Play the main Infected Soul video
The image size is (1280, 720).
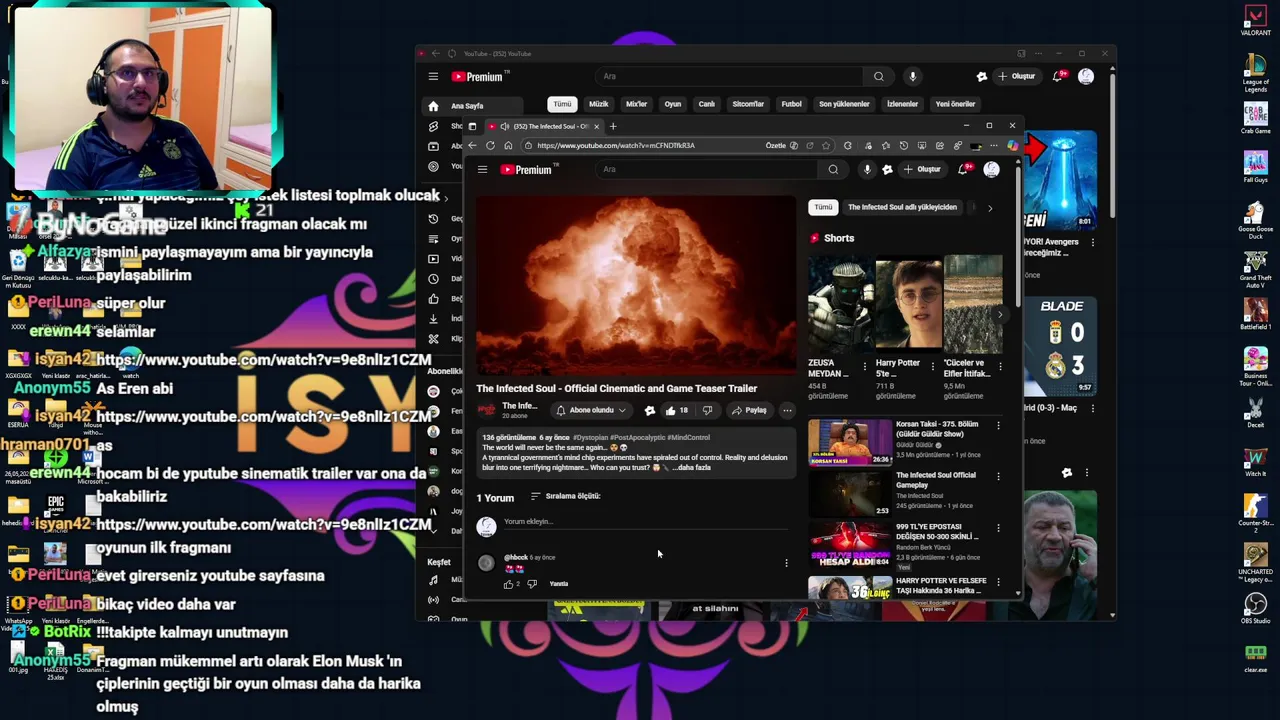click(x=636, y=285)
